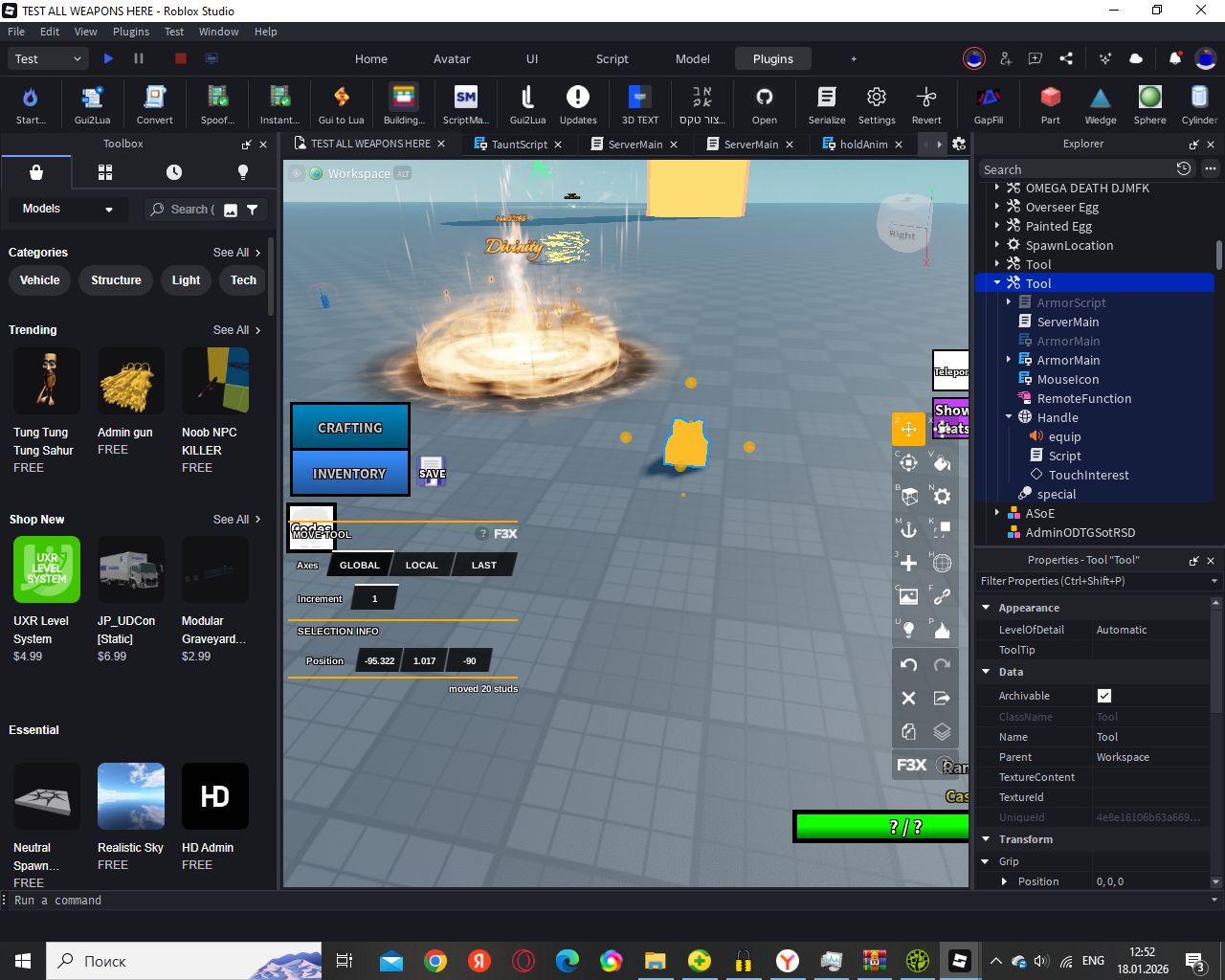Open the Toolbox creations lightbulb tab
This screenshot has width=1225, height=980.
pyautogui.click(x=243, y=172)
